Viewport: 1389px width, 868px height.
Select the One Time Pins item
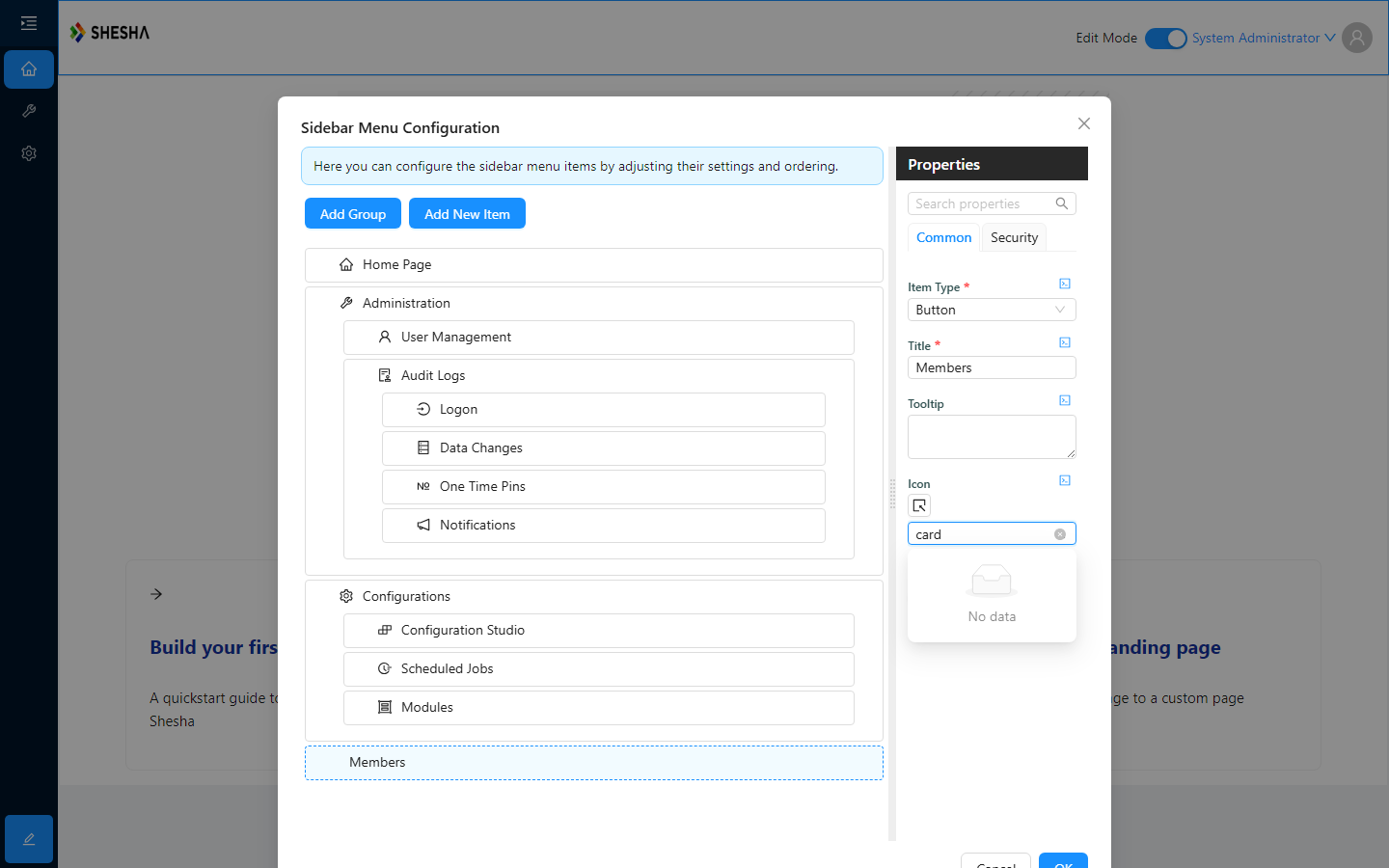[604, 486]
